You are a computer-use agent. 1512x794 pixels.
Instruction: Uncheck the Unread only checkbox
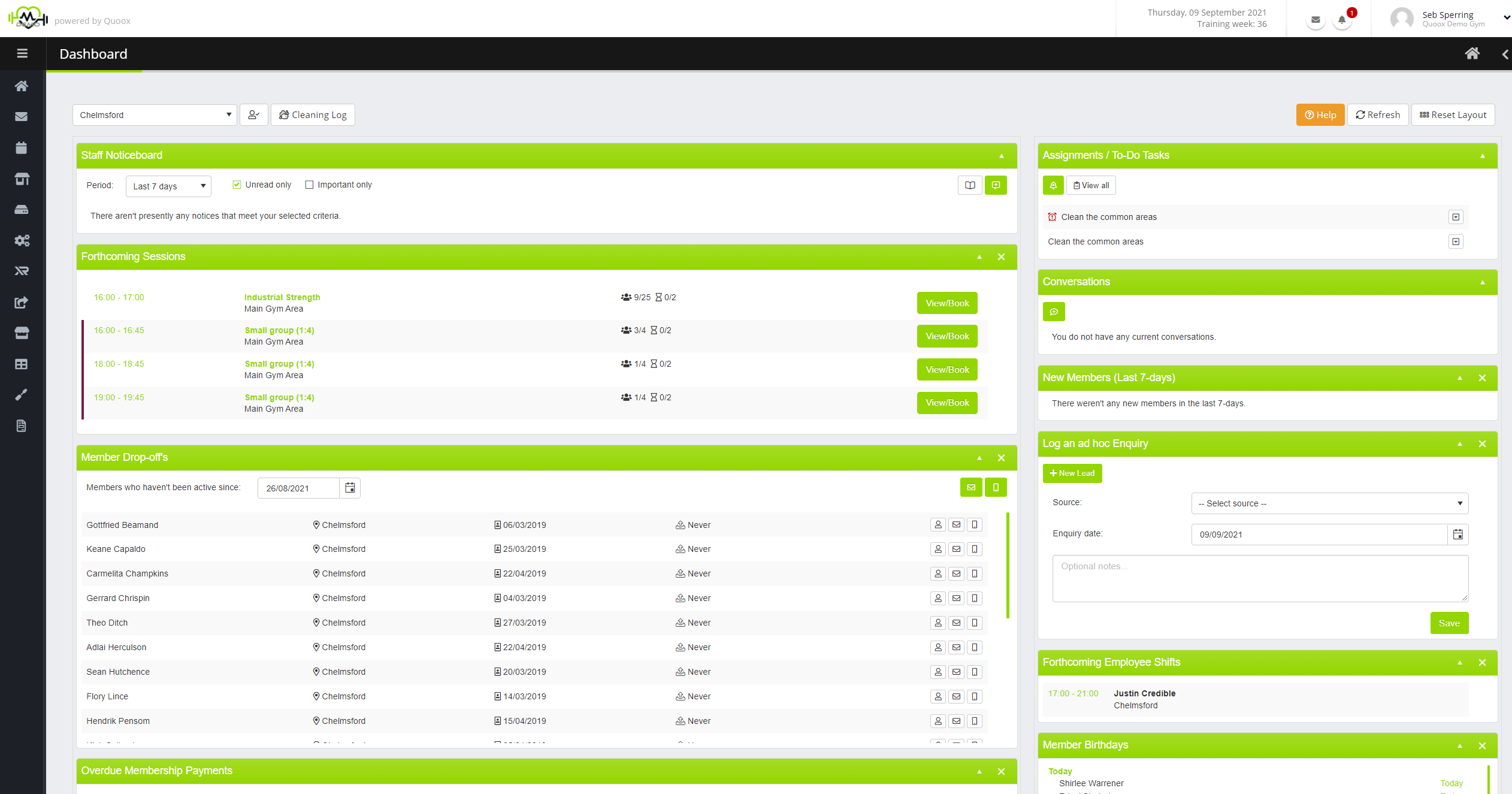pos(237,185)
